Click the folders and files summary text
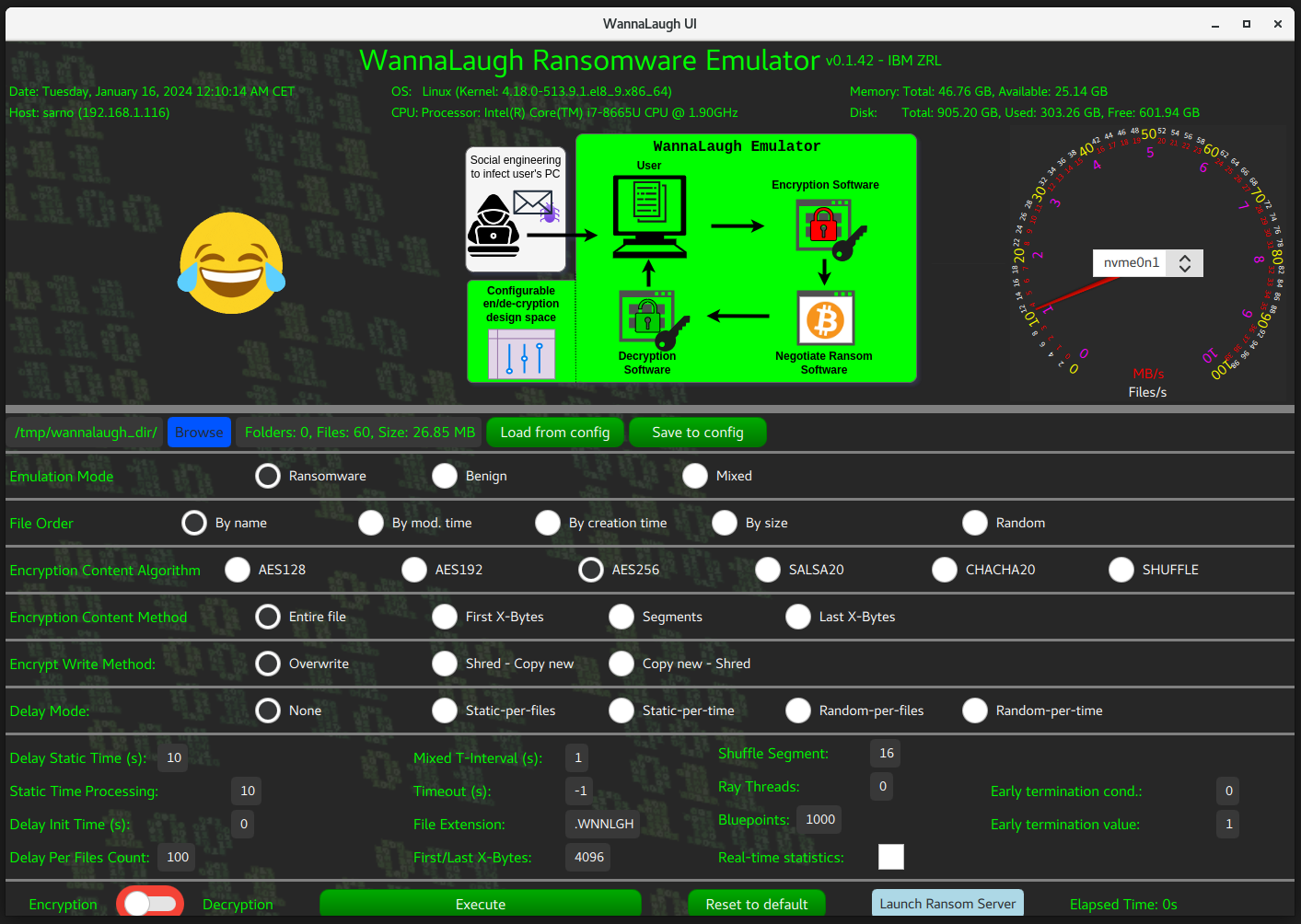Screen dimensions: 1301x924 click(x=360, y=433)
